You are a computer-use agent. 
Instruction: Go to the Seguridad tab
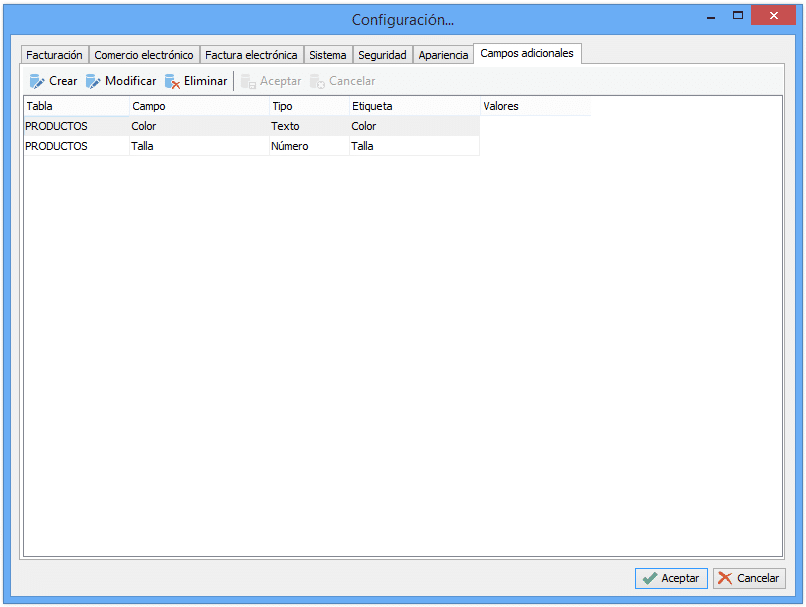click(382, 55)
